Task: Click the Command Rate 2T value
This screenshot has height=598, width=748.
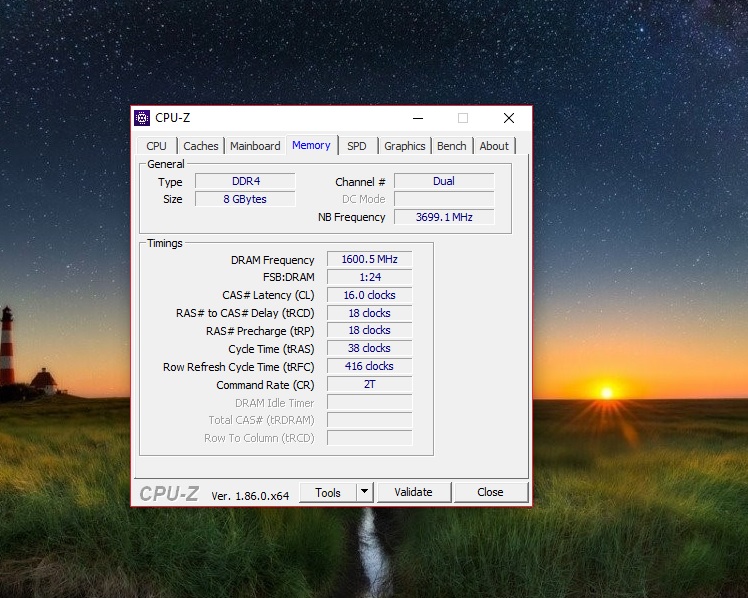Action: (x=369, y=384)
